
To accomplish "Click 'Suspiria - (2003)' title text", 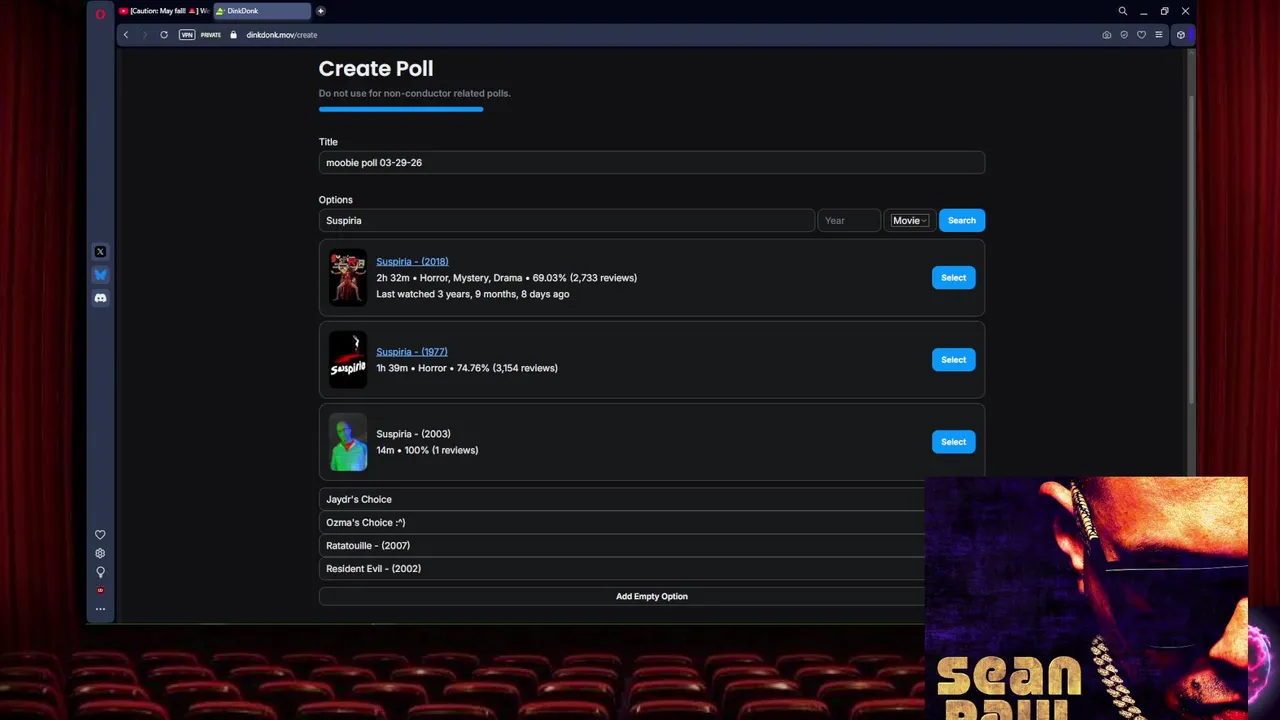I will tap(413, 434).
